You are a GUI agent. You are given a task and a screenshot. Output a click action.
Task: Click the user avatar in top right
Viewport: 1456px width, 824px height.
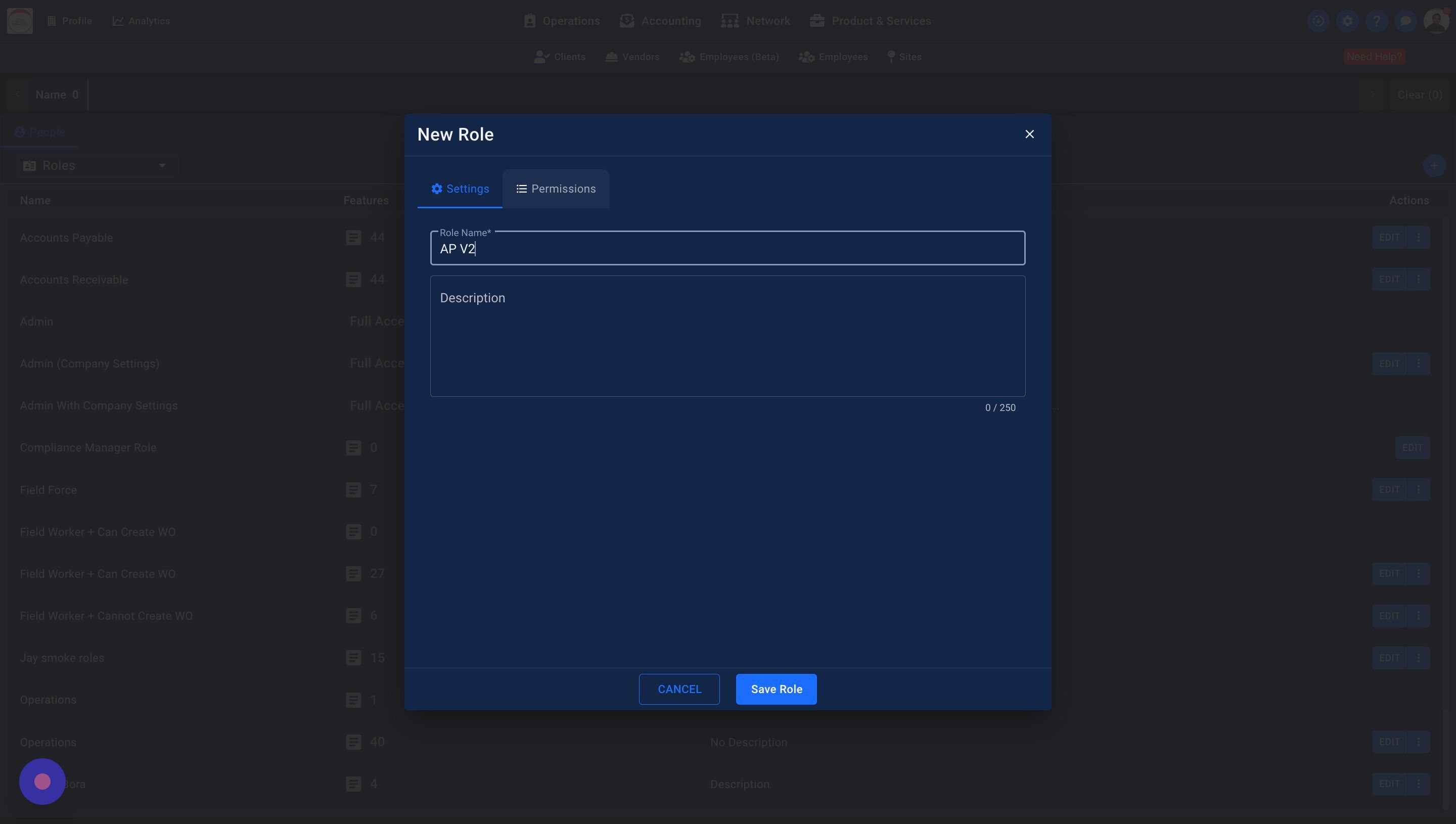click(x=1436, y=21)
